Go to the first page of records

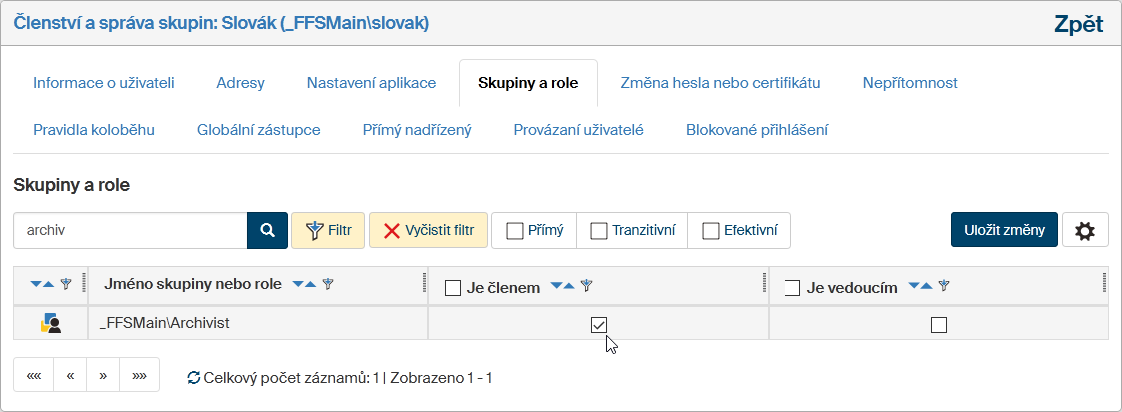34,376
